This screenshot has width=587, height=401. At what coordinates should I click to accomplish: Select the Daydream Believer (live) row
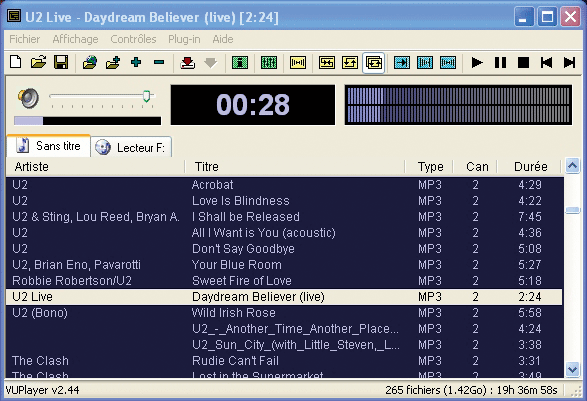(x=284, y=297)
